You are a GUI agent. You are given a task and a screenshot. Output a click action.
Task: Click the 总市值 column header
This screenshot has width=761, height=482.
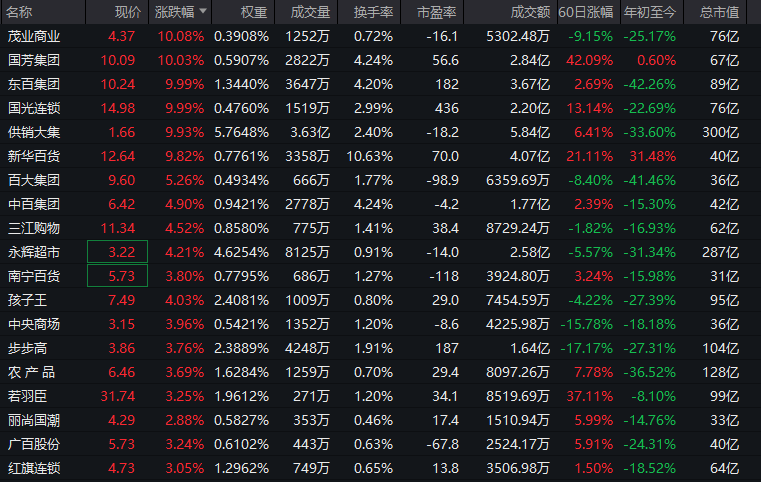(x=719, y=12)
